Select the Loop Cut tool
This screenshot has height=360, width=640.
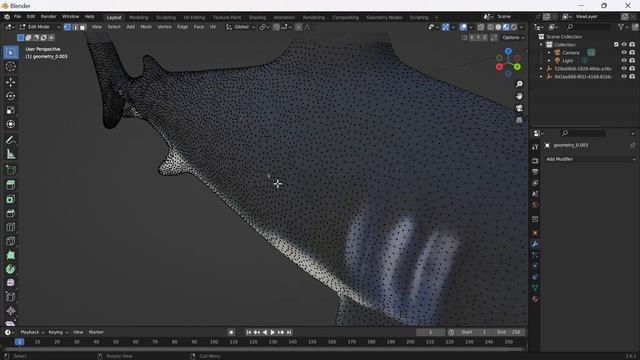(x=11, y=227)
